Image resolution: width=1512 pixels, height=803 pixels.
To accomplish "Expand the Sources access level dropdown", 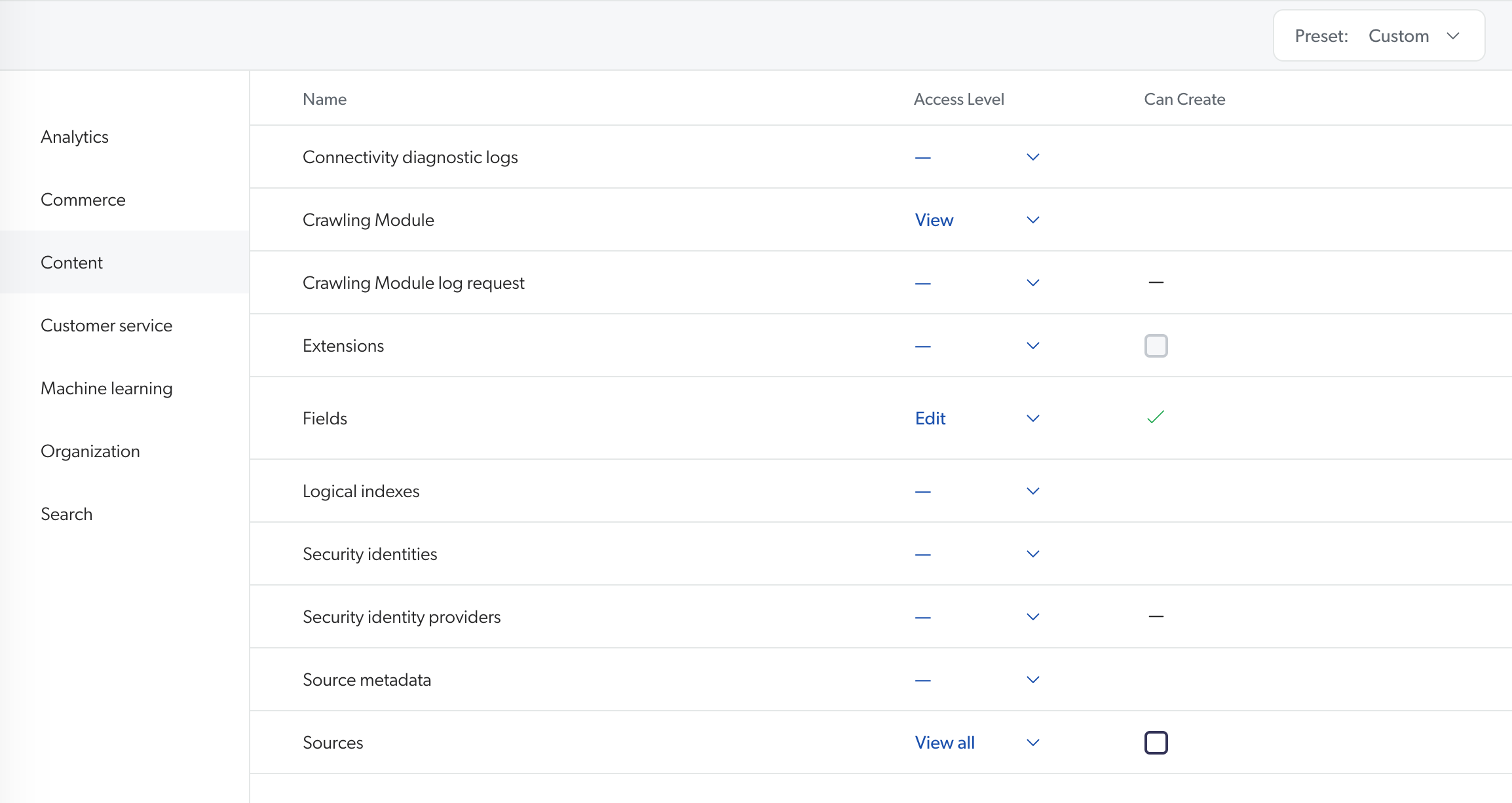I will (x=1032, y=742).
